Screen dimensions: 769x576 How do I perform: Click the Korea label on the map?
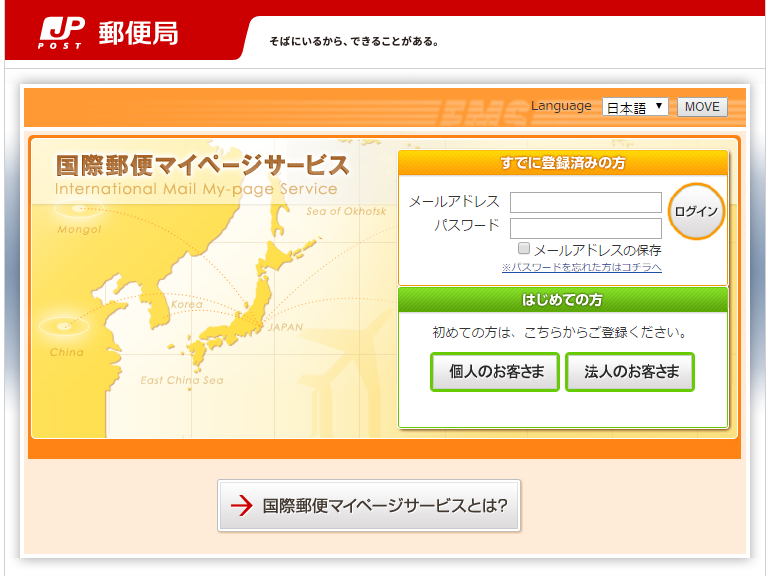point(187,304)
